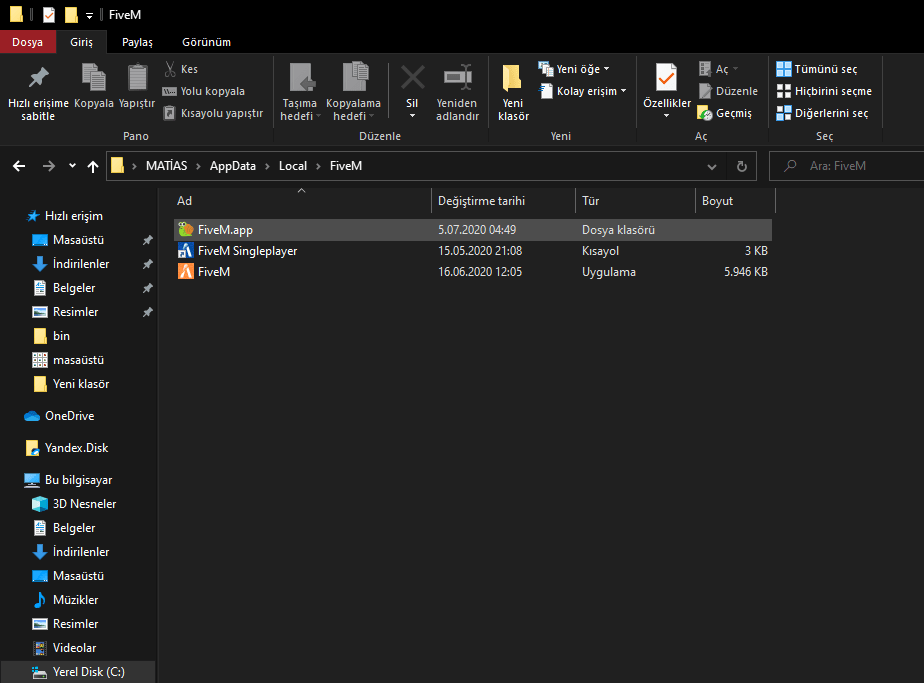924x683 pixels.
Task: Select Bu bilgisayar in navigation pane
Action: coord(68,480)
